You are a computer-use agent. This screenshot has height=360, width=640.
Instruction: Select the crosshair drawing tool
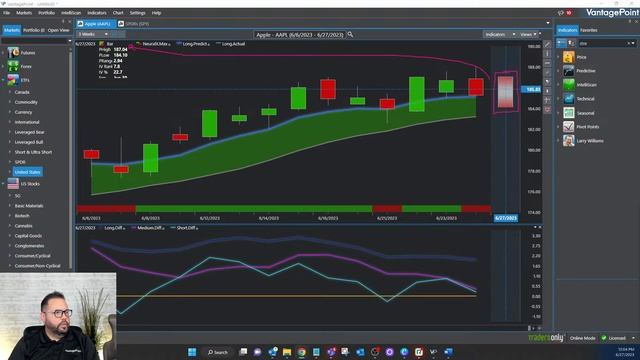pyautogui.click(x=547, y=100)
